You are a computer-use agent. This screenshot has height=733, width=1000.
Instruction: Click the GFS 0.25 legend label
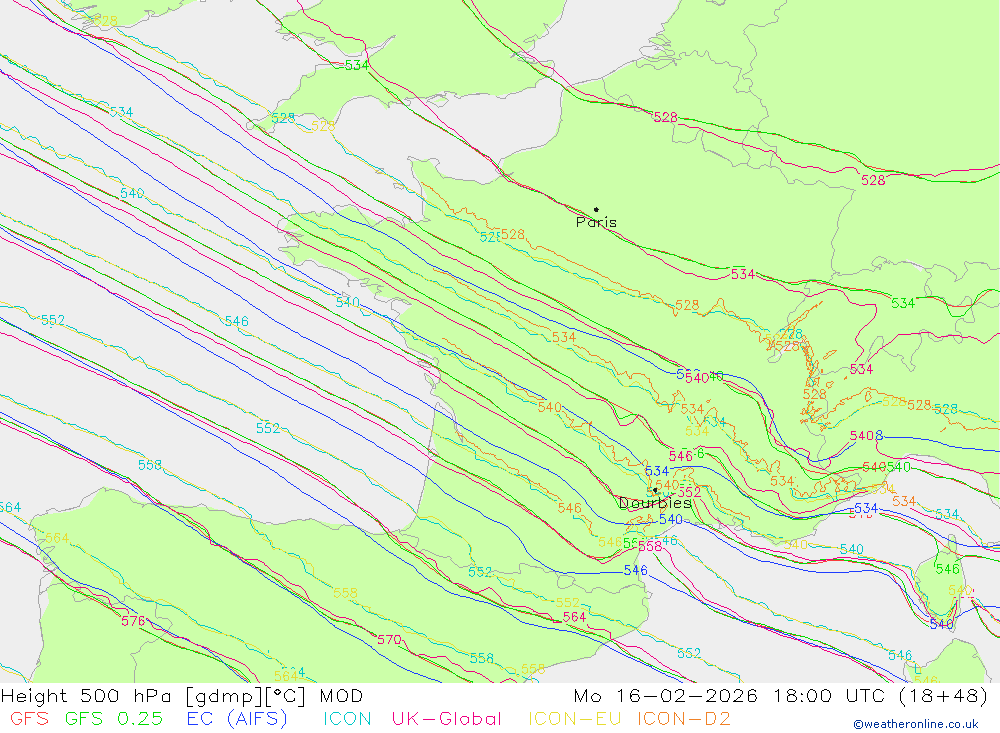click(114, 719)
